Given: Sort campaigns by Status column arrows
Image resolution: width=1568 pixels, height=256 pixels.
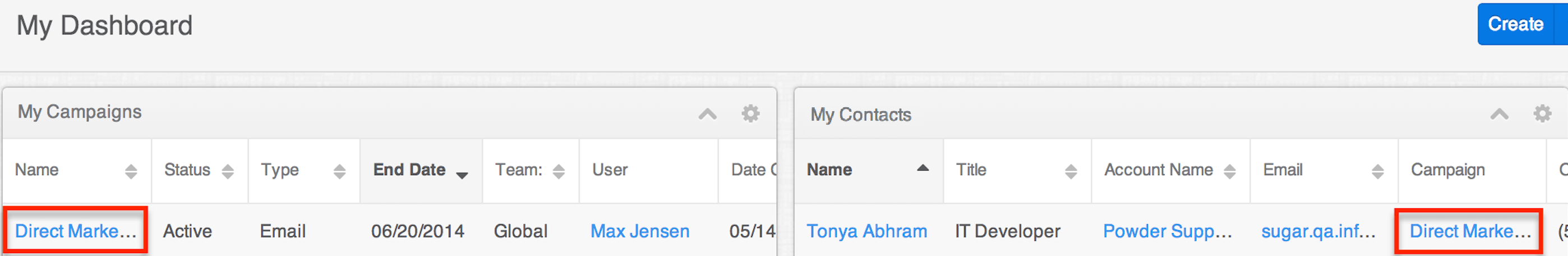Looking at the screenshot, I should (228, 171).
